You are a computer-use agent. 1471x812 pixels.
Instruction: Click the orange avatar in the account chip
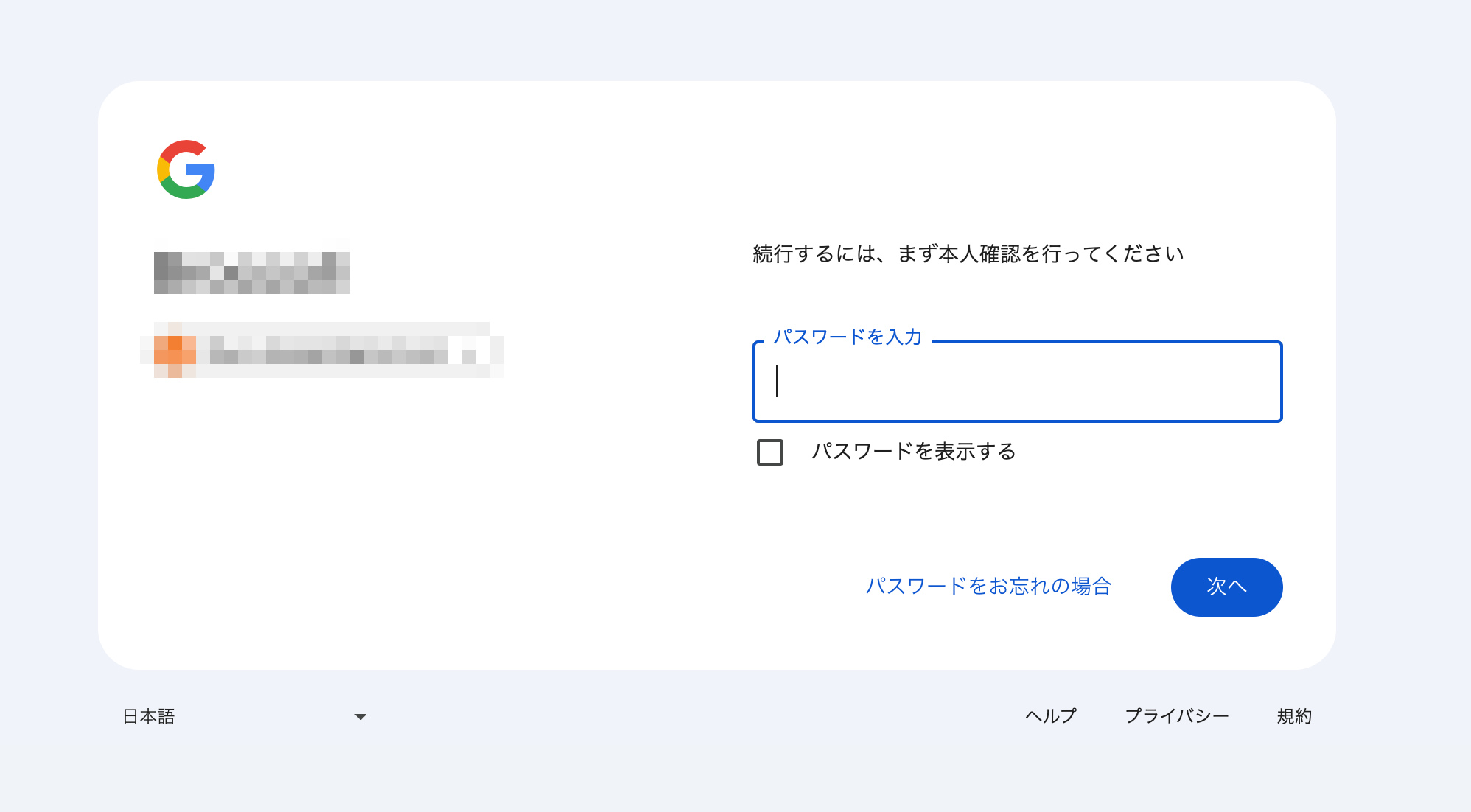[175, 350]
